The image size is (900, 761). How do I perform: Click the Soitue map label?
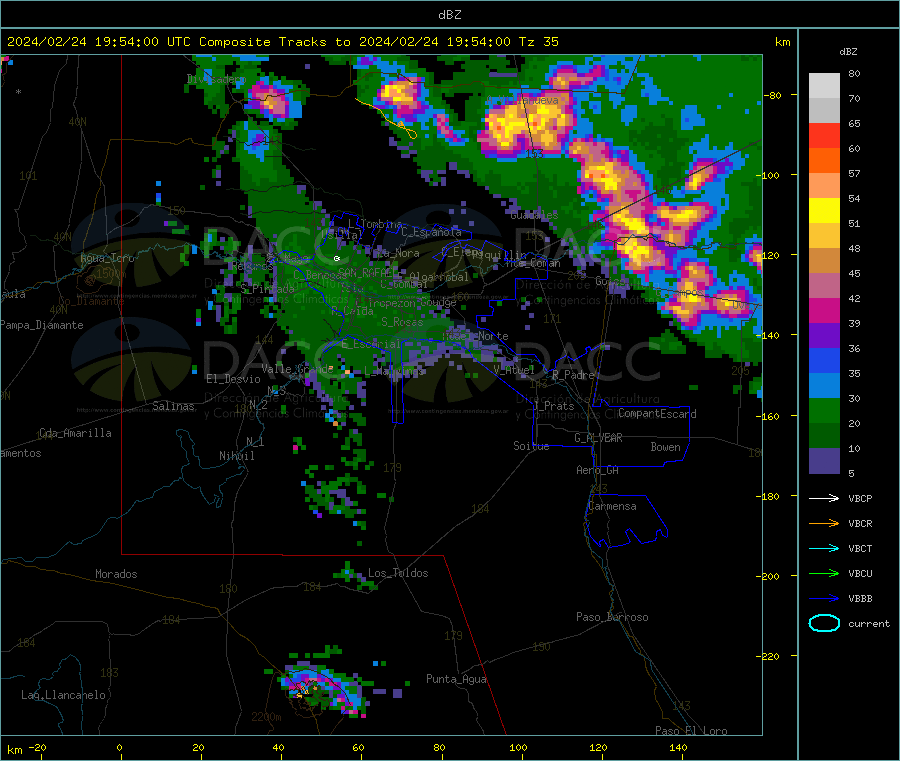pyautogui.click(x=531, y=446)
